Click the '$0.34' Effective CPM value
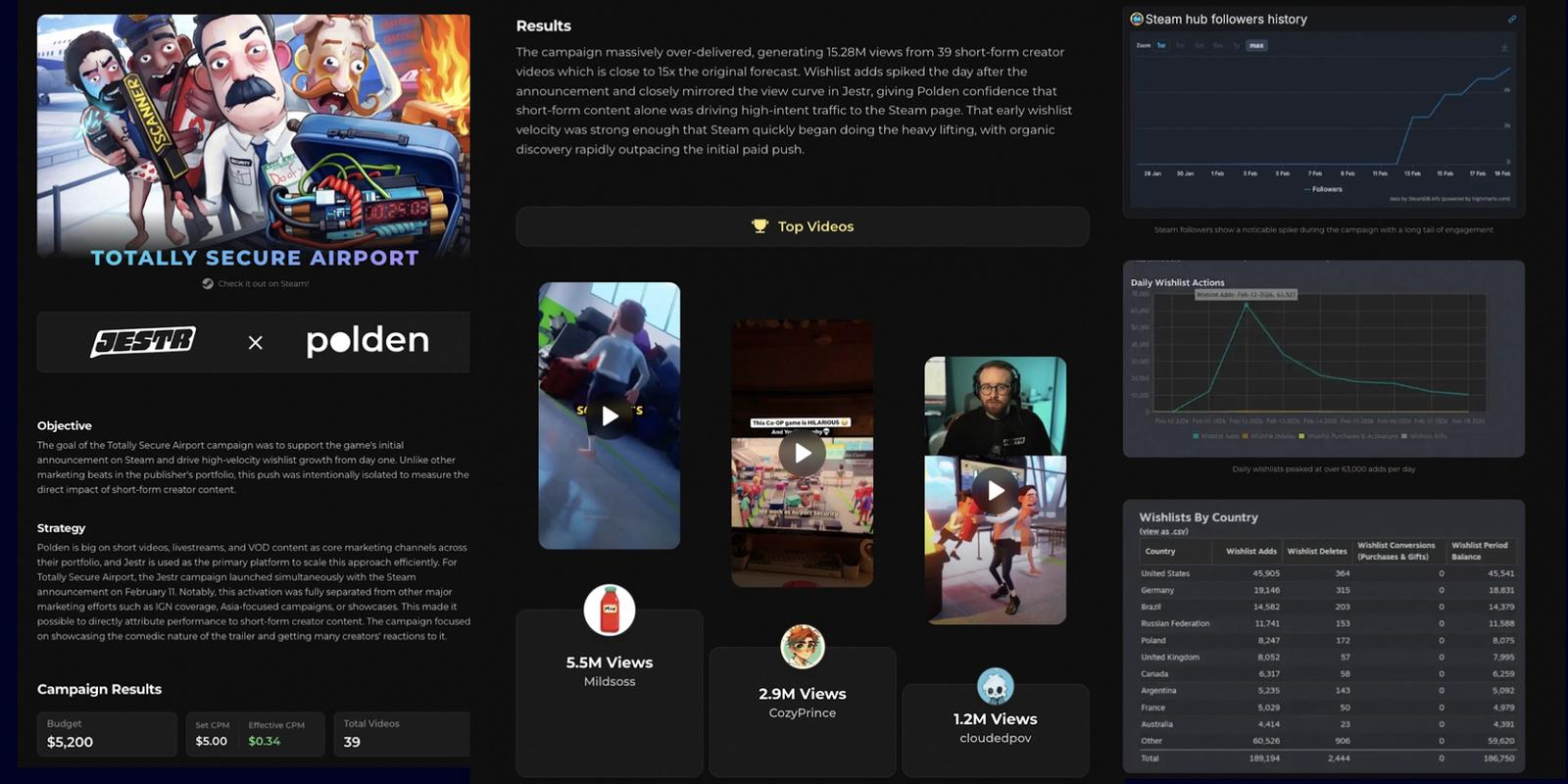 265,741
